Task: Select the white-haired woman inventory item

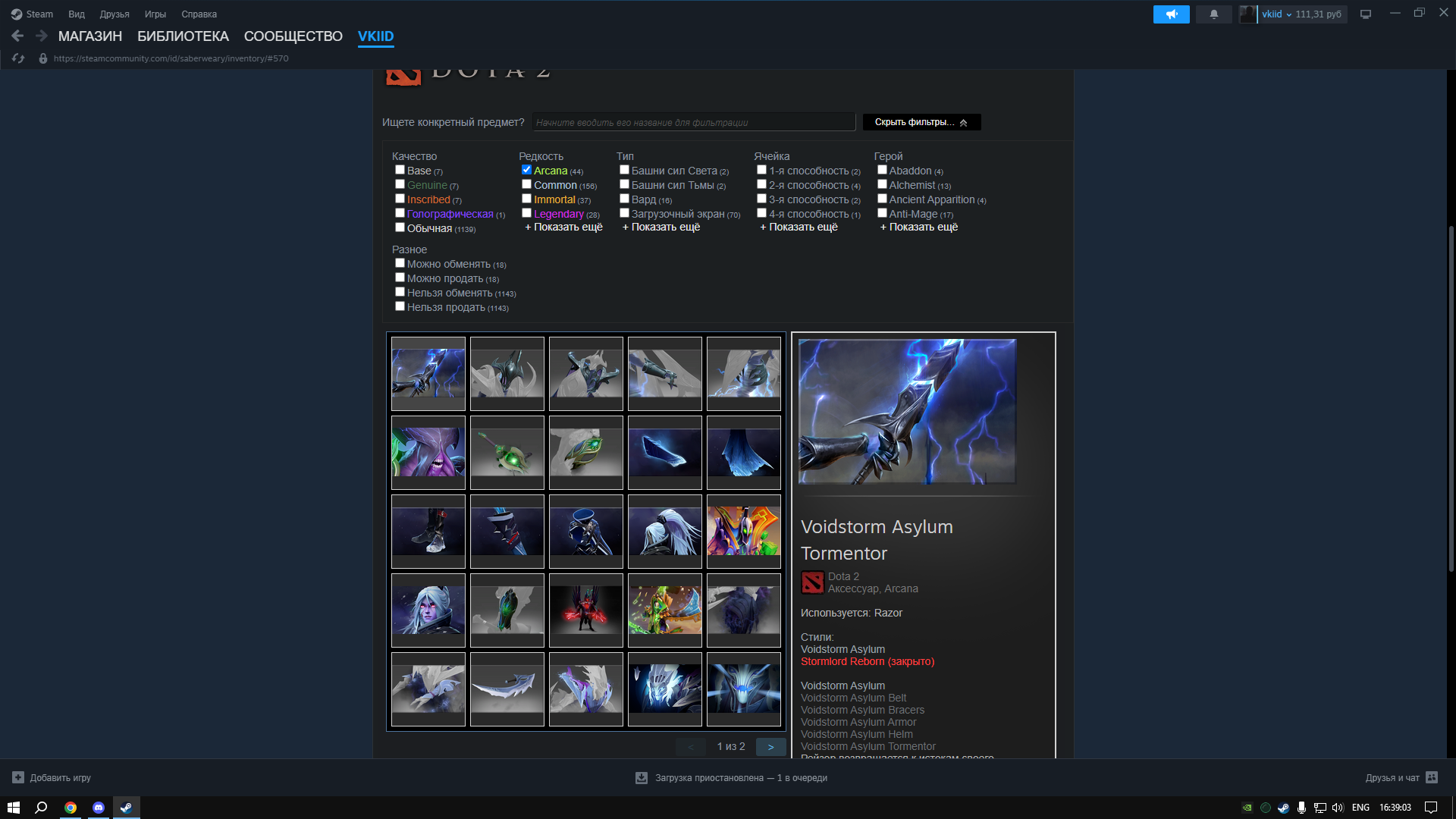Action: point(428,610)
